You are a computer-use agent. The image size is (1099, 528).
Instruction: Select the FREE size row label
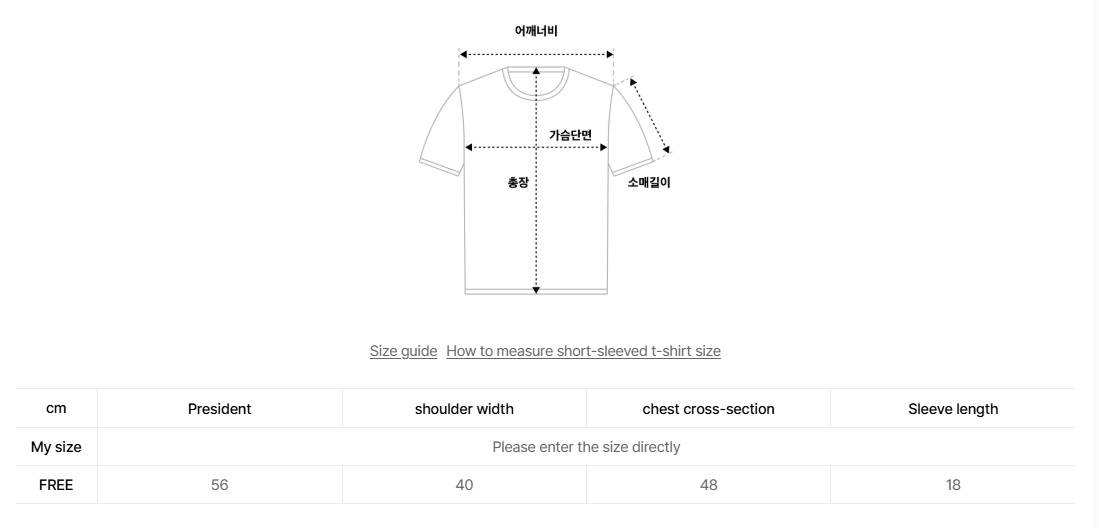coord(56,485)
